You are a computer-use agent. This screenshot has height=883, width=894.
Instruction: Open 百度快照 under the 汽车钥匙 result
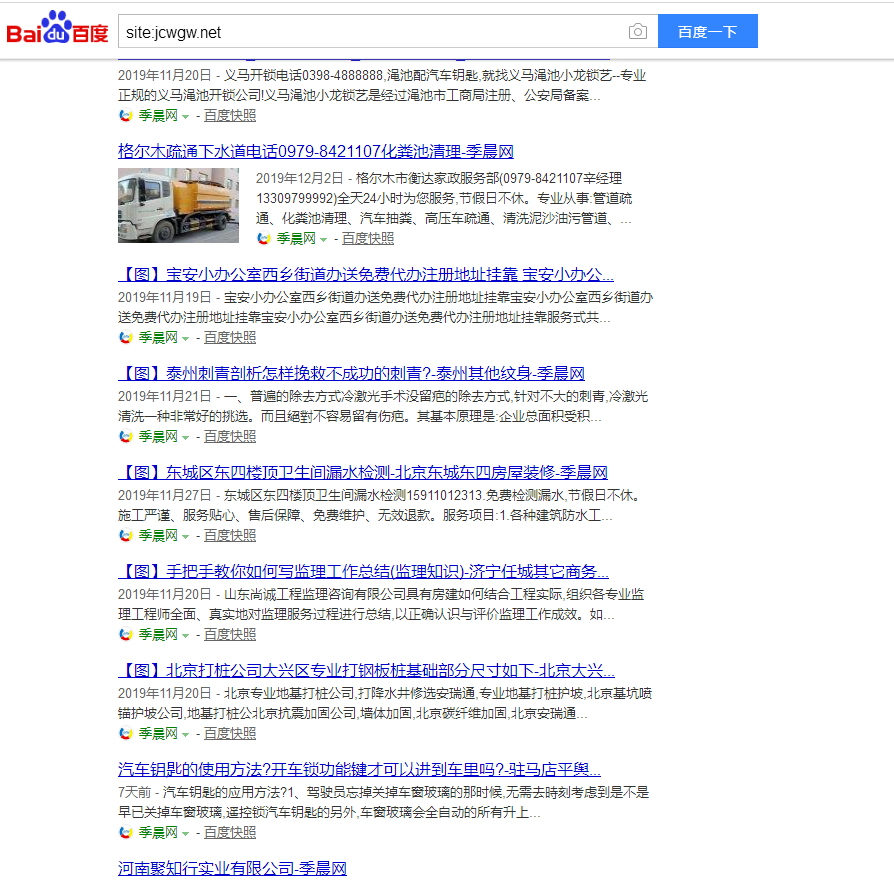click(228, 831)
